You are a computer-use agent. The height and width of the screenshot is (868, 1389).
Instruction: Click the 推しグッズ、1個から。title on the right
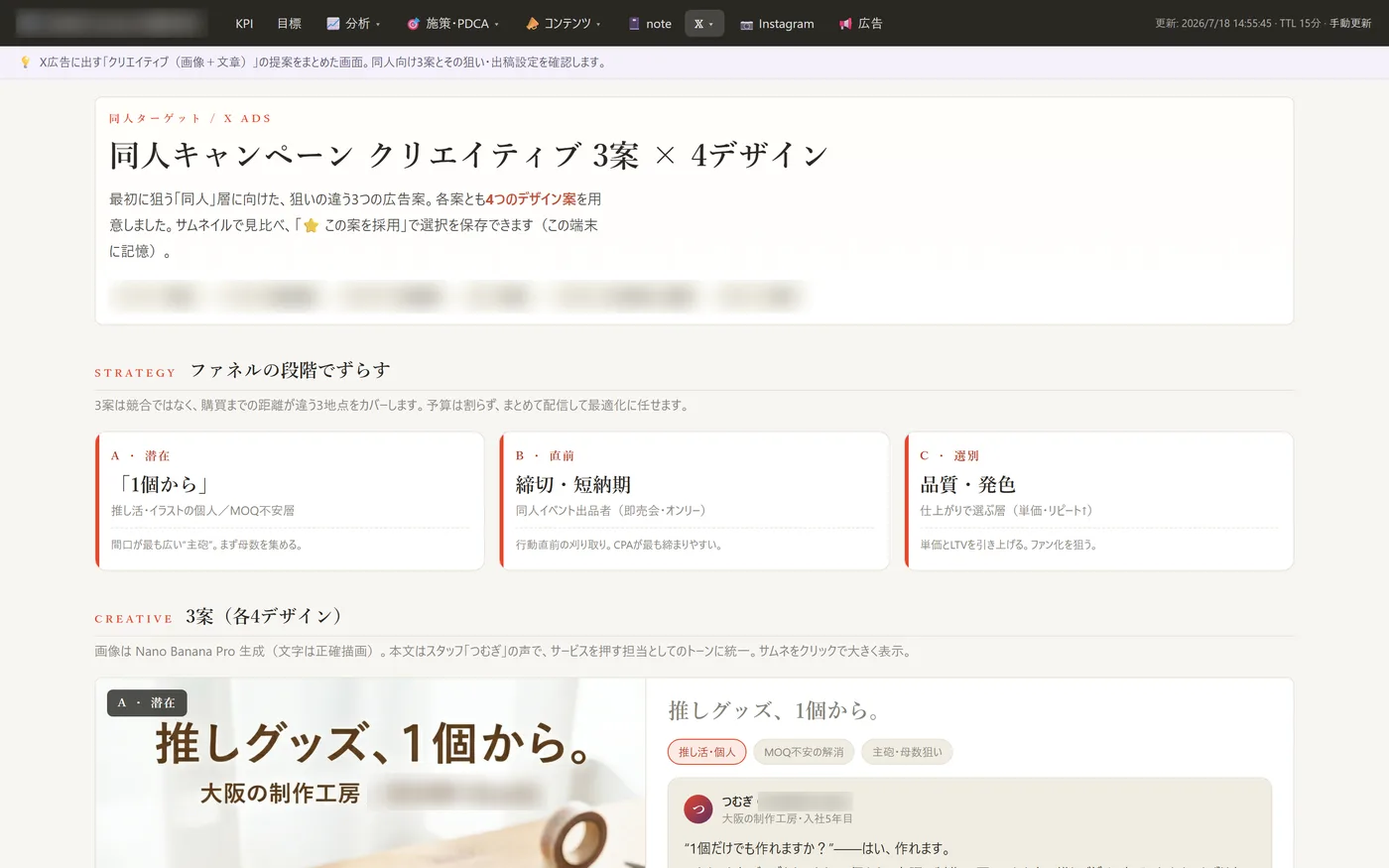pyautogui.click(x=774, y=710)
